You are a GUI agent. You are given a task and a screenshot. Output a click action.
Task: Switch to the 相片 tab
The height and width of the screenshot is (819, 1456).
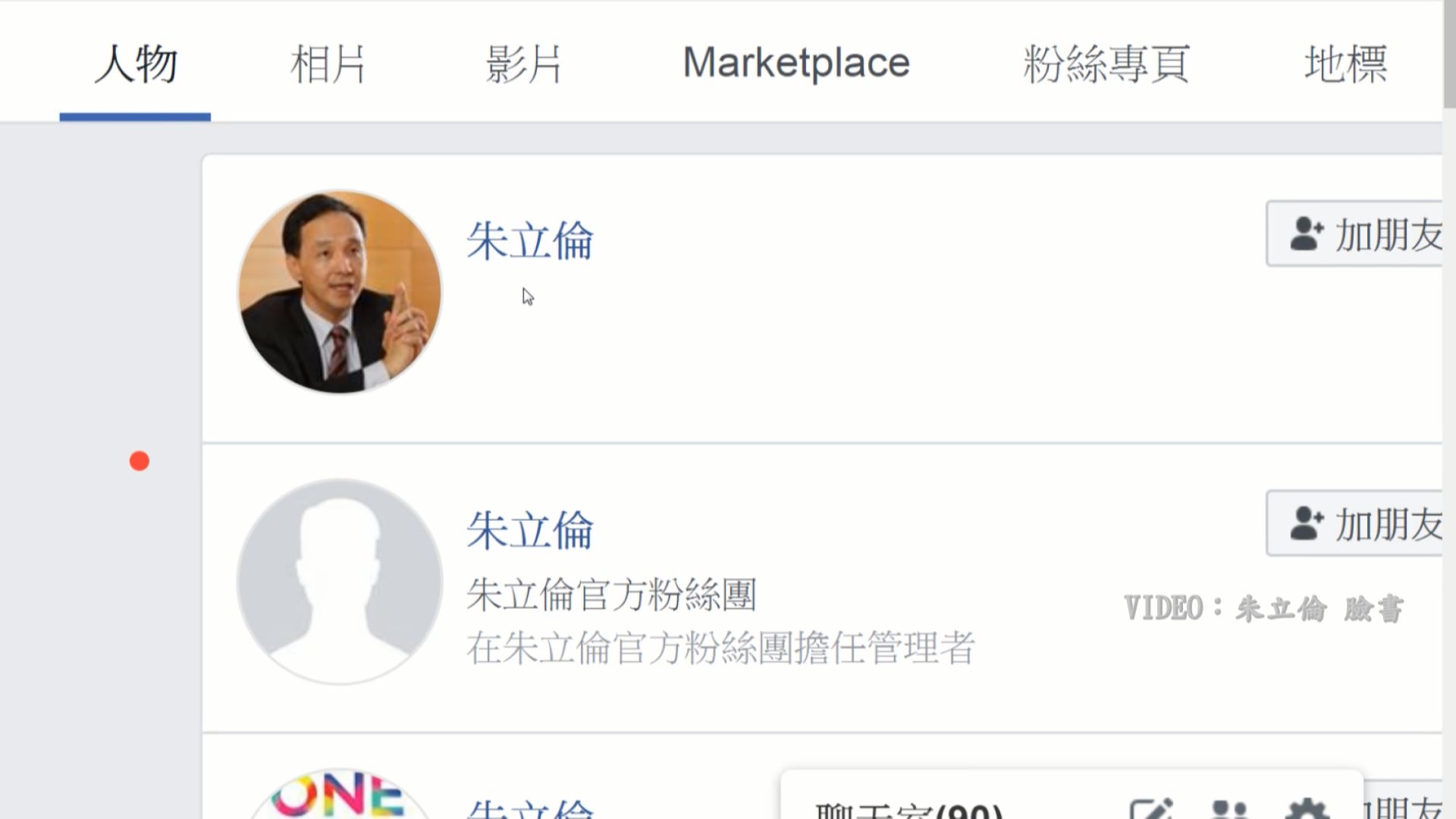pos(328,64)
